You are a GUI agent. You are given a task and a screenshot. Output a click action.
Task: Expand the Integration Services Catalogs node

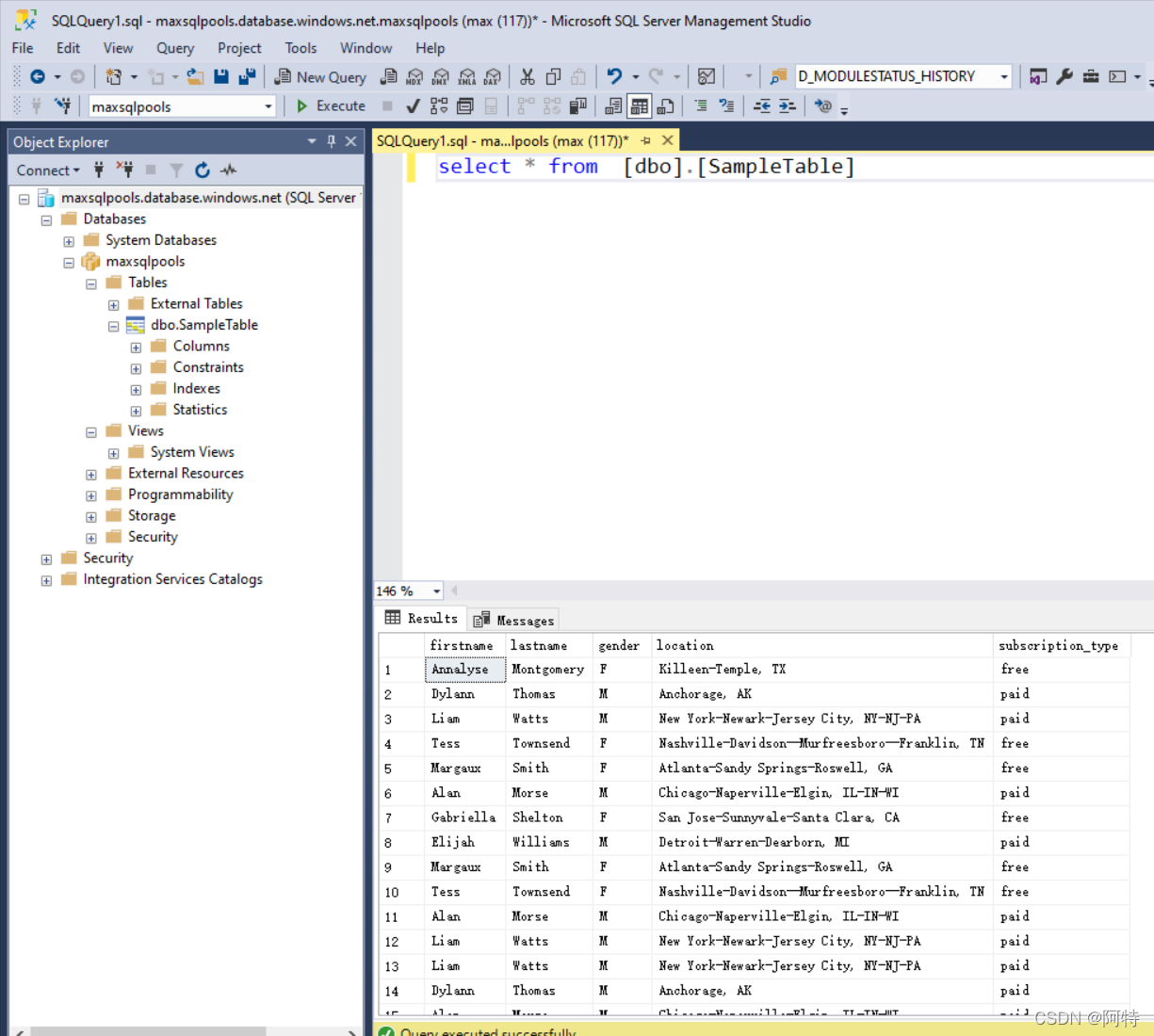(x=46, y=580)
